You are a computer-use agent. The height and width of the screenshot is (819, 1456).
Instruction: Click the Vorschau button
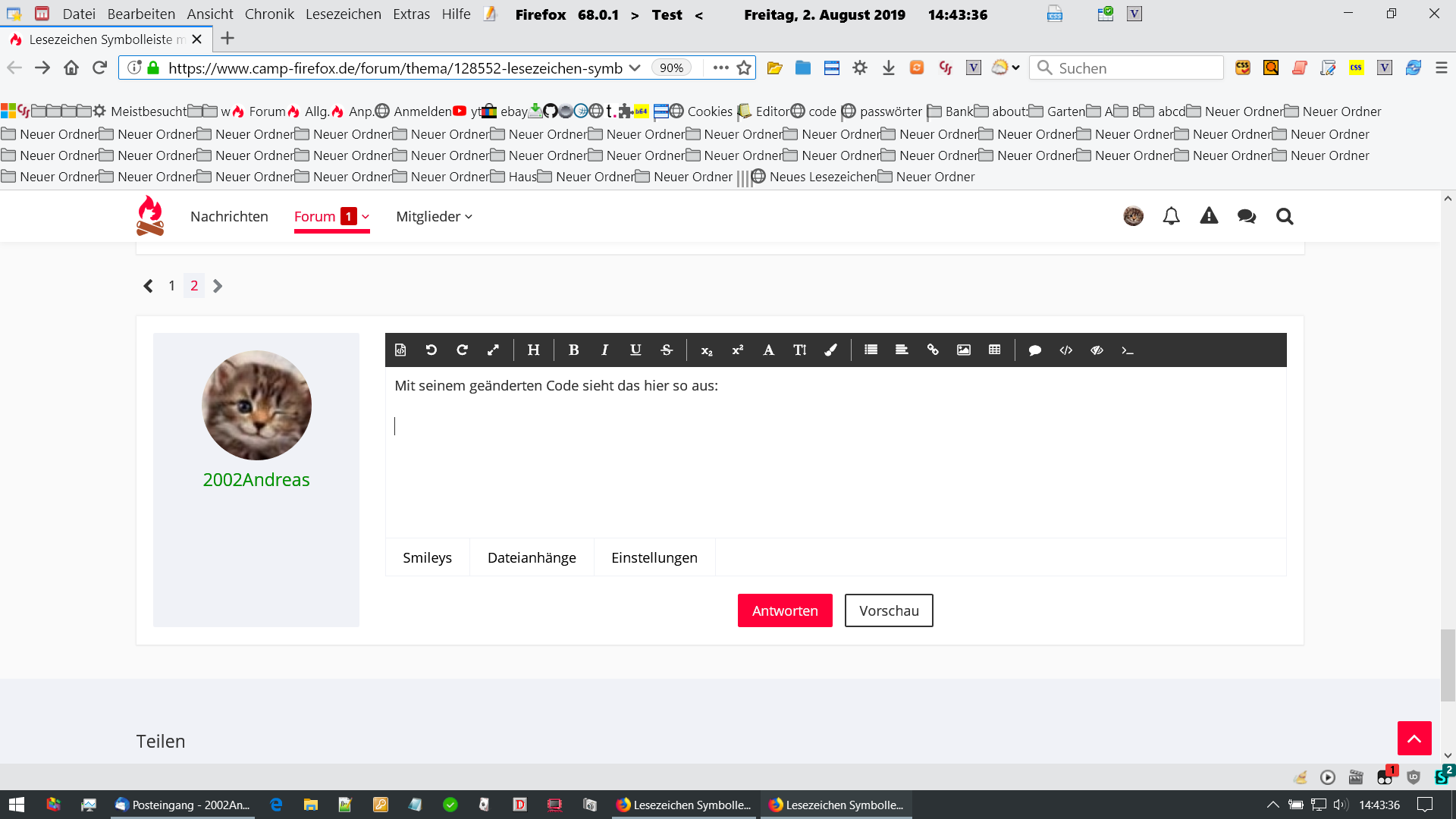pyautogui.click(x=889, y=610)
